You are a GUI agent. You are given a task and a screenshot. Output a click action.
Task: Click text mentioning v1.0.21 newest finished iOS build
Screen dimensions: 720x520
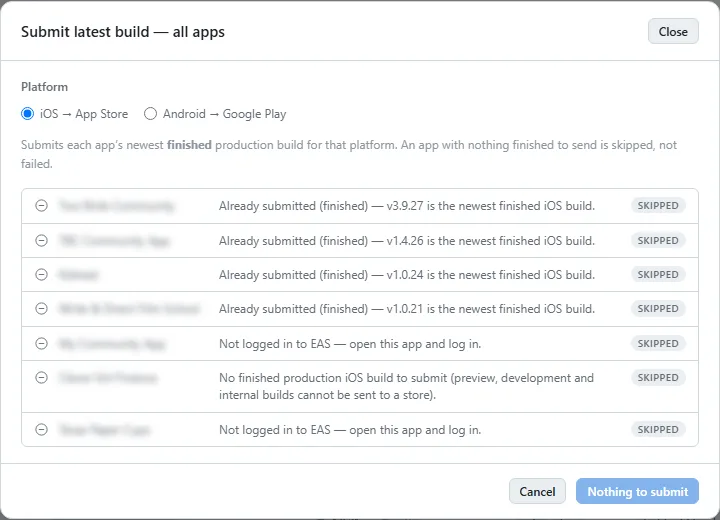[x=407, y=309]
